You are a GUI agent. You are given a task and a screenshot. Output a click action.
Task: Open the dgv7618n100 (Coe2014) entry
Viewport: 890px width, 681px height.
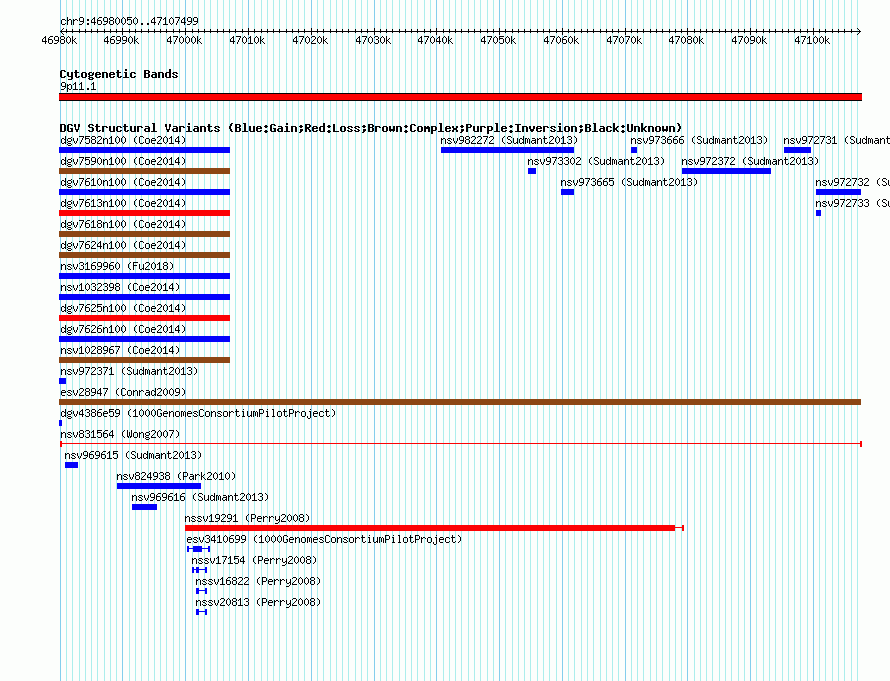123,224
